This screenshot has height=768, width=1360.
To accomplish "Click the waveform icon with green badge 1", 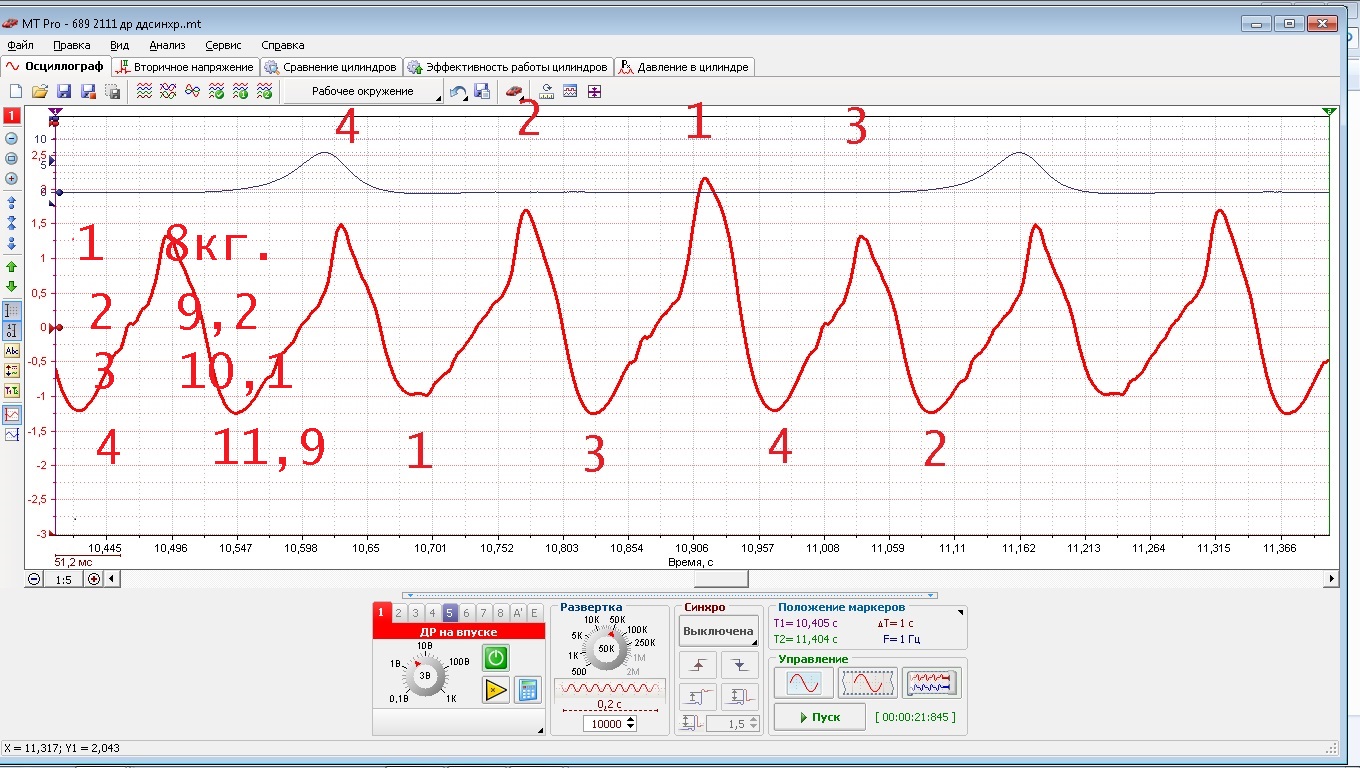I will (240, 92).
